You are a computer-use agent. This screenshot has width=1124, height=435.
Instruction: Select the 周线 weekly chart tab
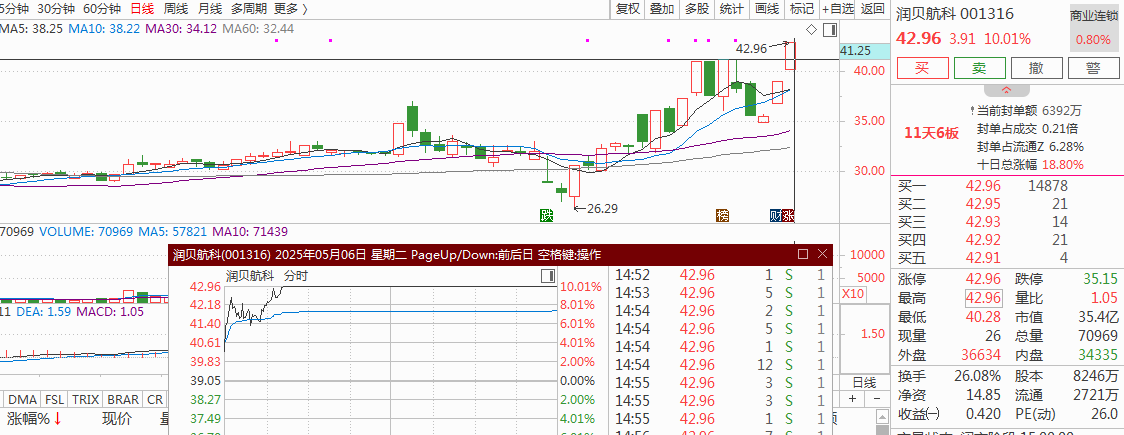click(x=176, y=9)
